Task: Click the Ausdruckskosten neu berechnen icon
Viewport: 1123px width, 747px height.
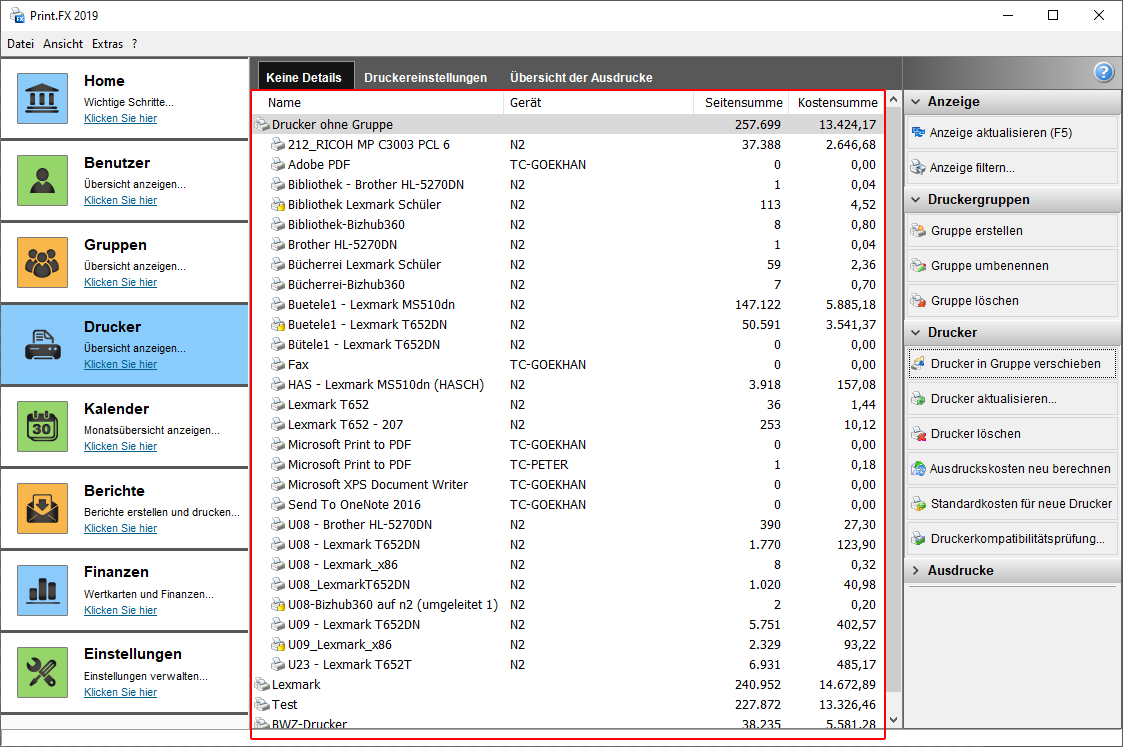Action: pos(918,469)
